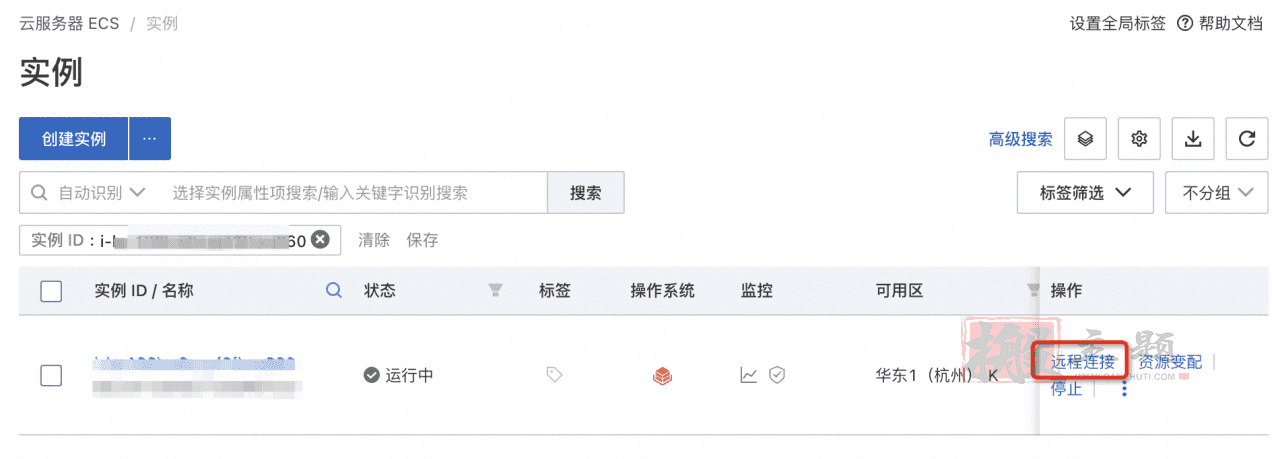1274x459 pixels.
Task: Open the 标签筛选 dropdown
Action: pos(1085,192)
